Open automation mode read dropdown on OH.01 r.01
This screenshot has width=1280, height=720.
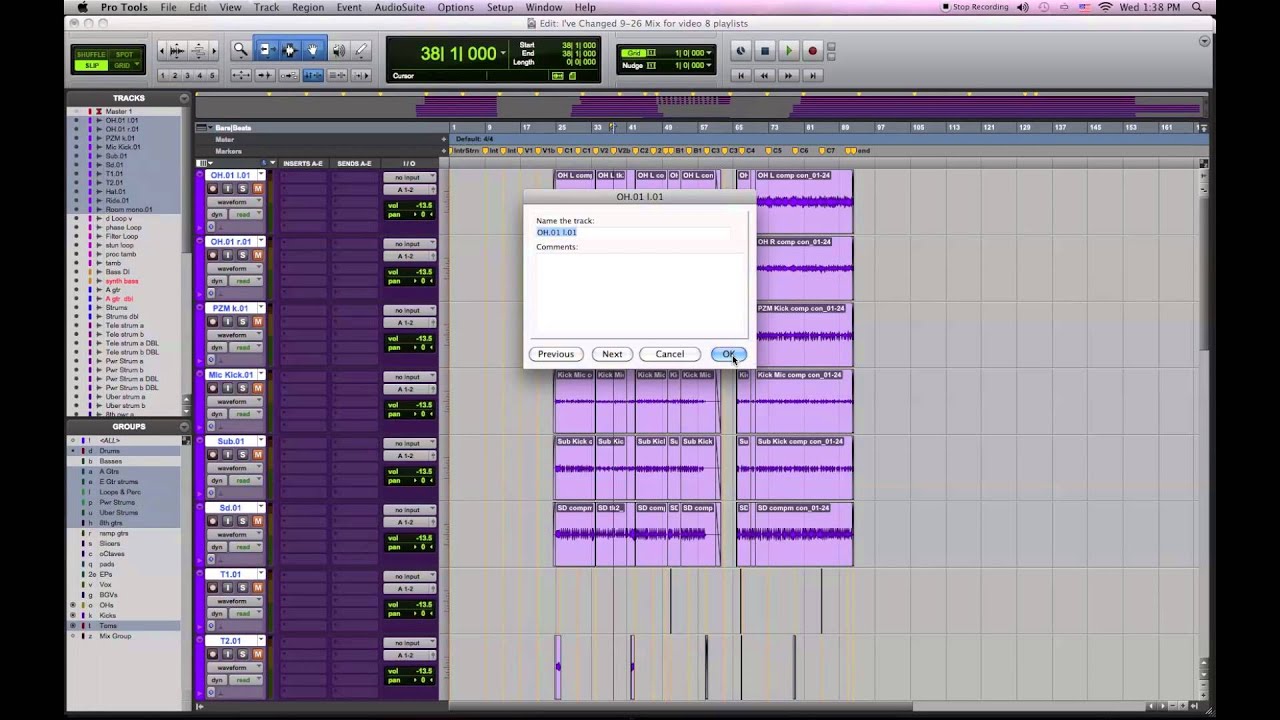[x=246, y=281]
